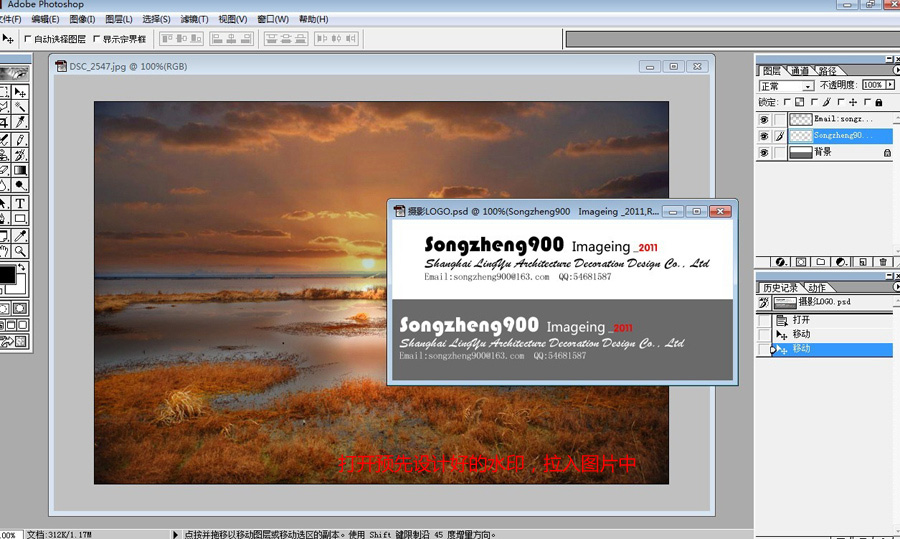Image resolution: width=900 pixels, height=539 pixels.
Task: Click Adobe Online eye image
Action: click(14, 73)
